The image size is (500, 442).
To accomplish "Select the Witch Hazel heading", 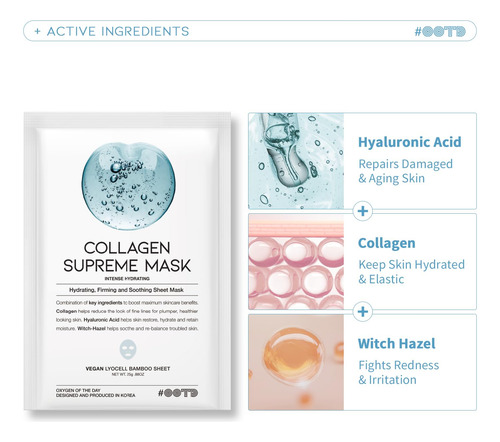I will [397, 343].
